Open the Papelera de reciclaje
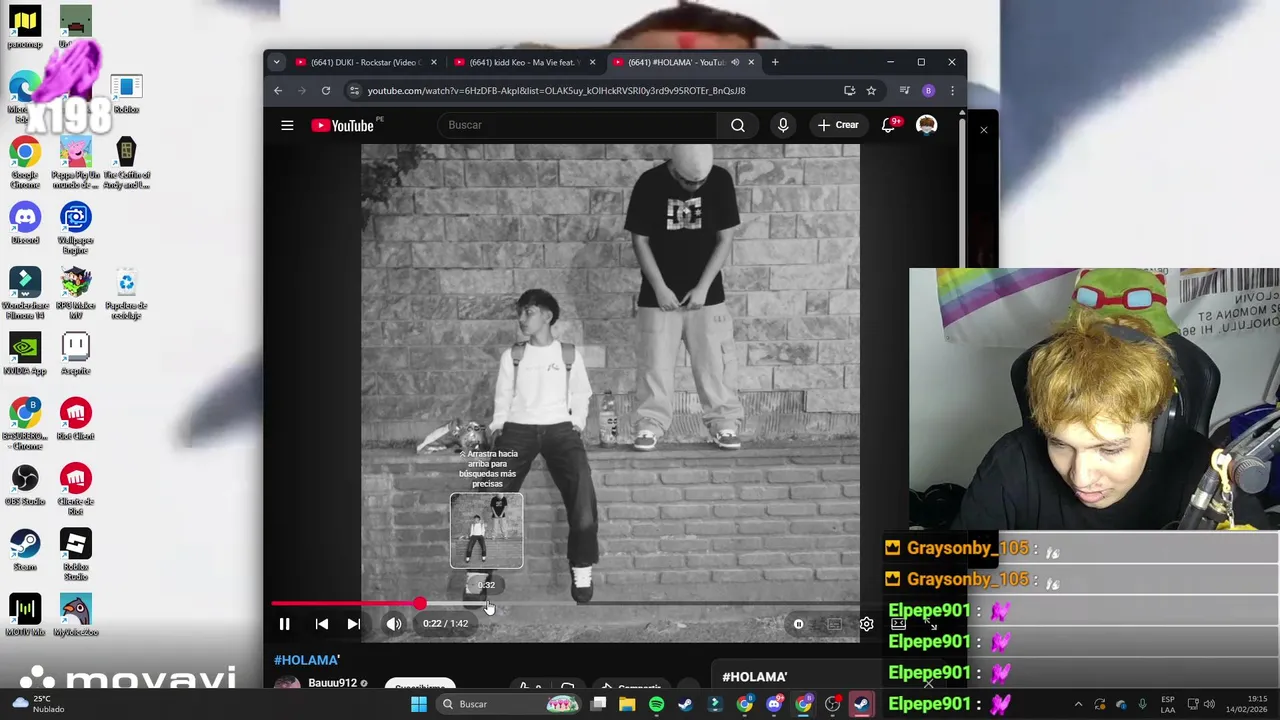Screen dimensions: 1280x720 [126, 293]
